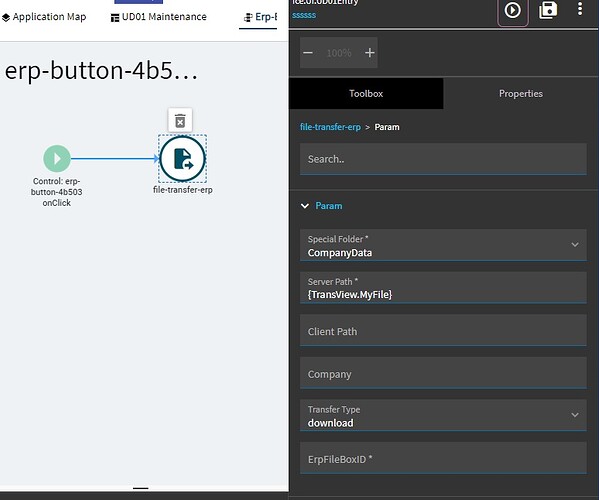Viewport: 599px width, 500px height.
Task: Collapse the Param section chevron
Action: (x=305, y=206)
